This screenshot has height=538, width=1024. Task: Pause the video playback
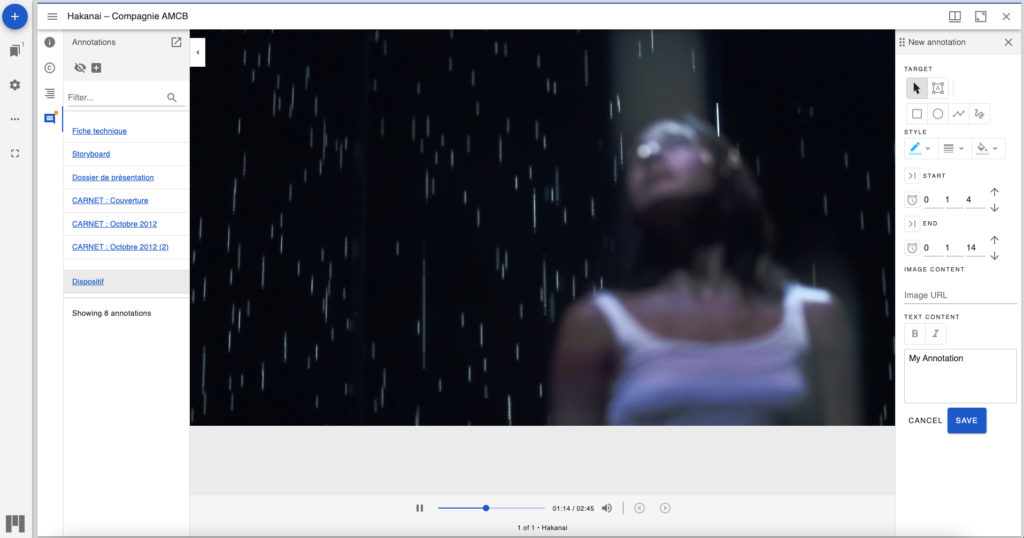[420, 508]
